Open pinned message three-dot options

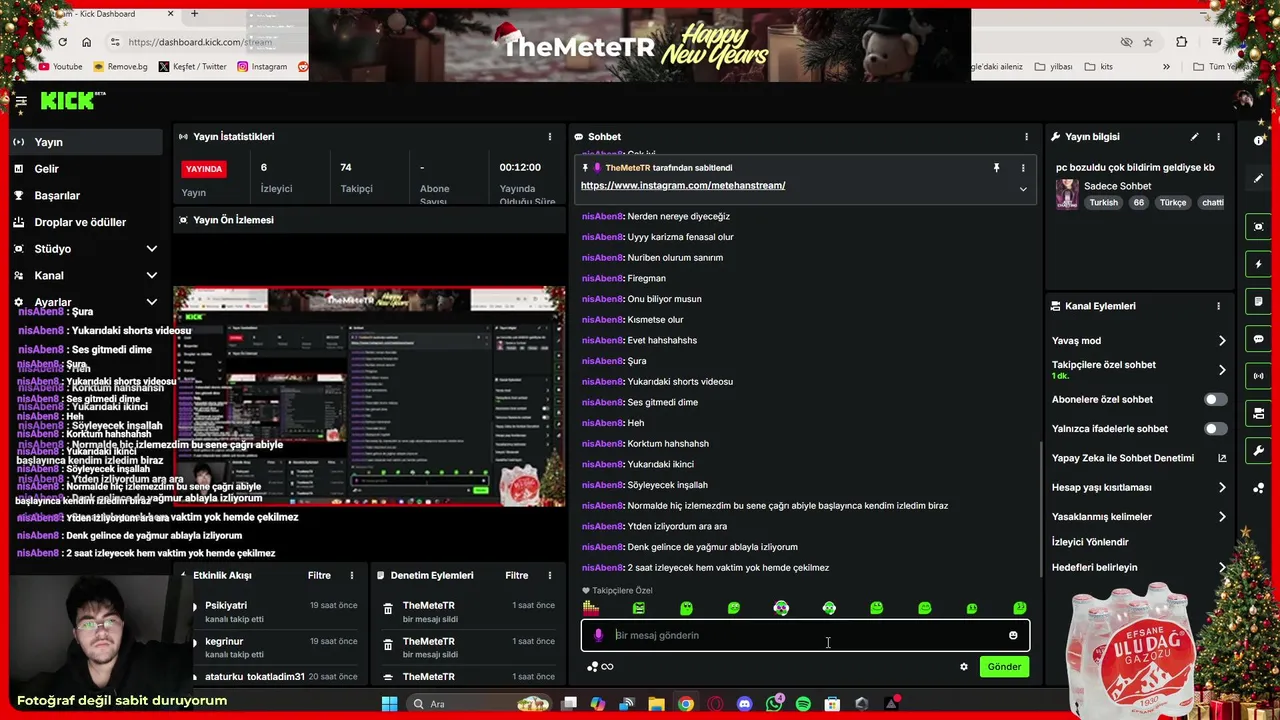1022,168
